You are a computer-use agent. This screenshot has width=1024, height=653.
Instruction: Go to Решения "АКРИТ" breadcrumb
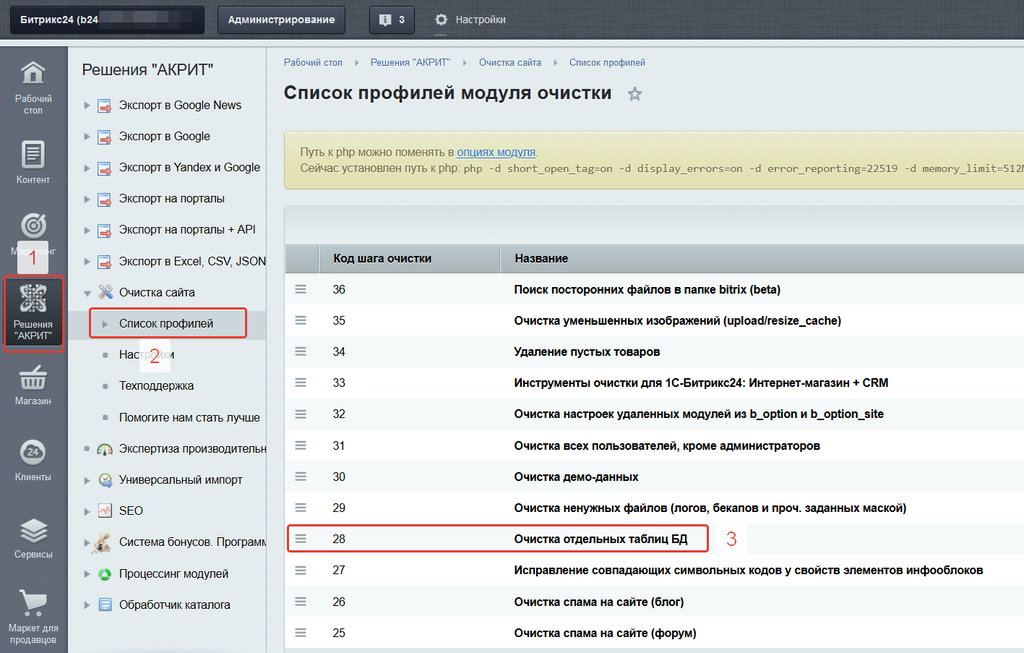point(410,63)
